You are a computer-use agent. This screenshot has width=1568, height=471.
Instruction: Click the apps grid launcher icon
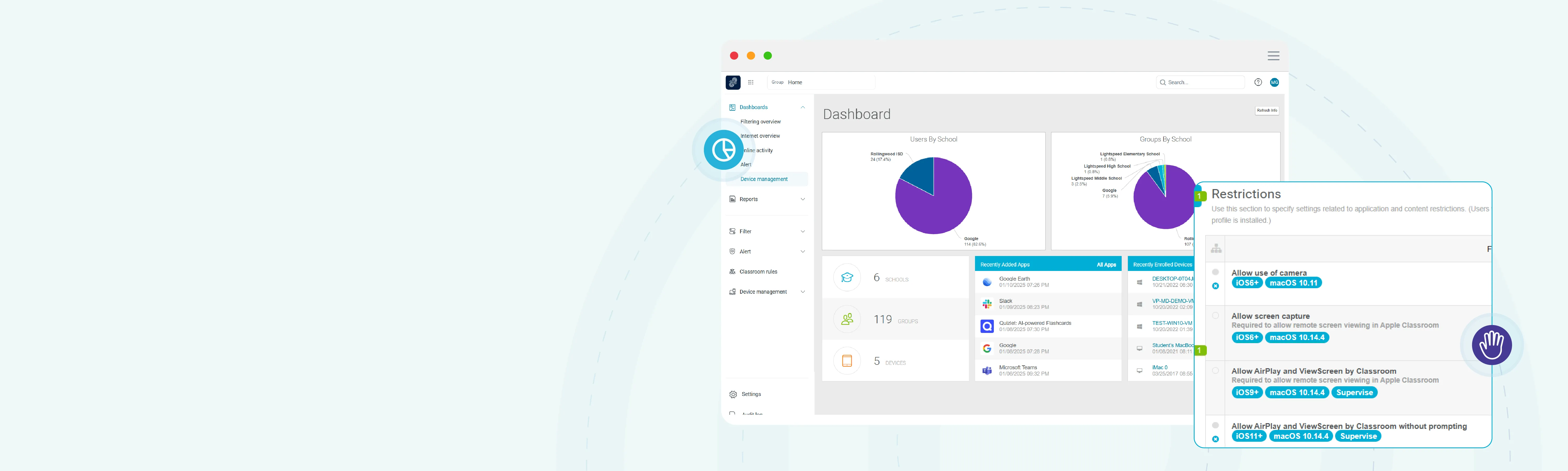pyautogui.click(x=751, y=82)
